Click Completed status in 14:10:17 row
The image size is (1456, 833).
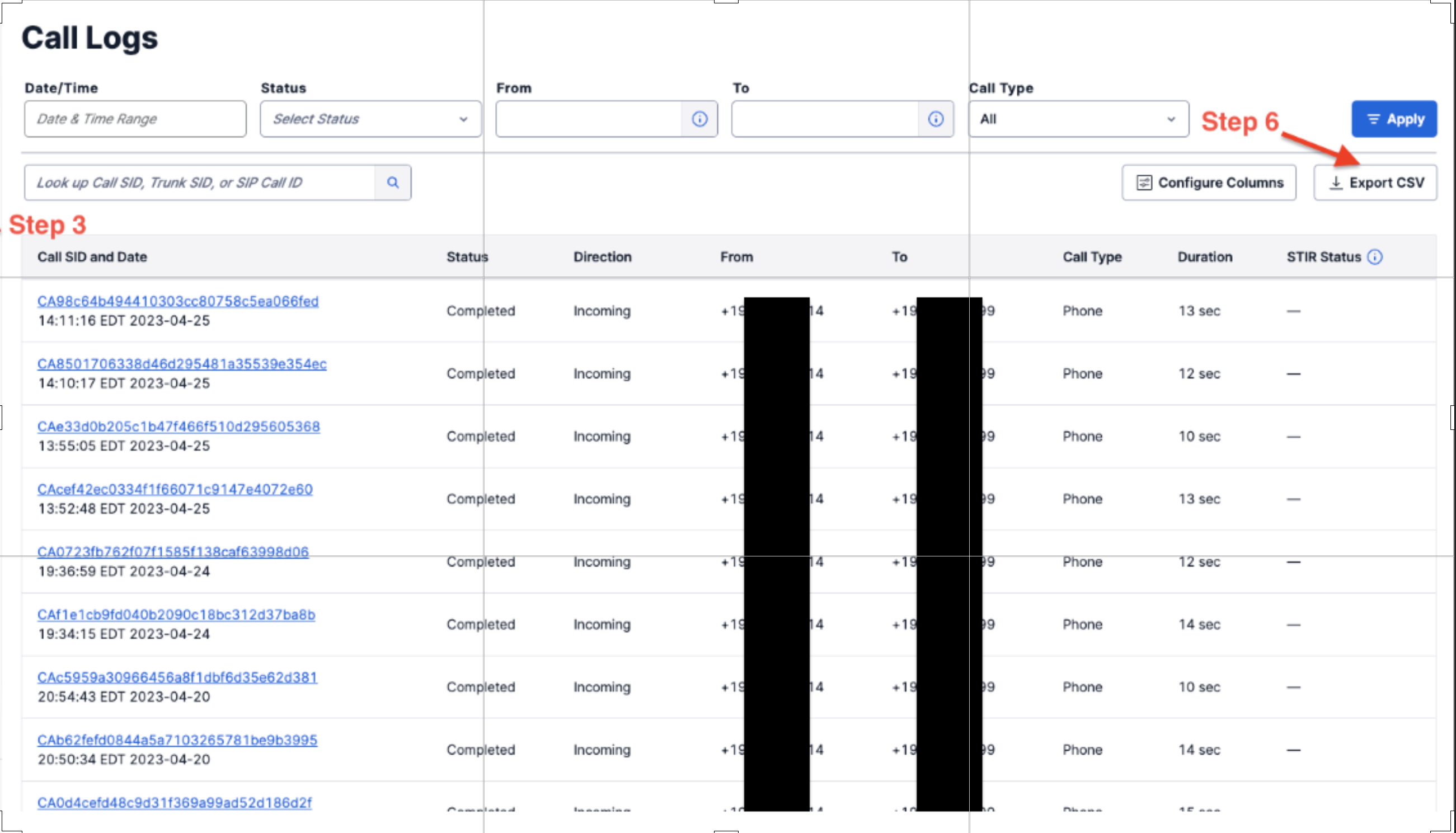click(481, 373)
